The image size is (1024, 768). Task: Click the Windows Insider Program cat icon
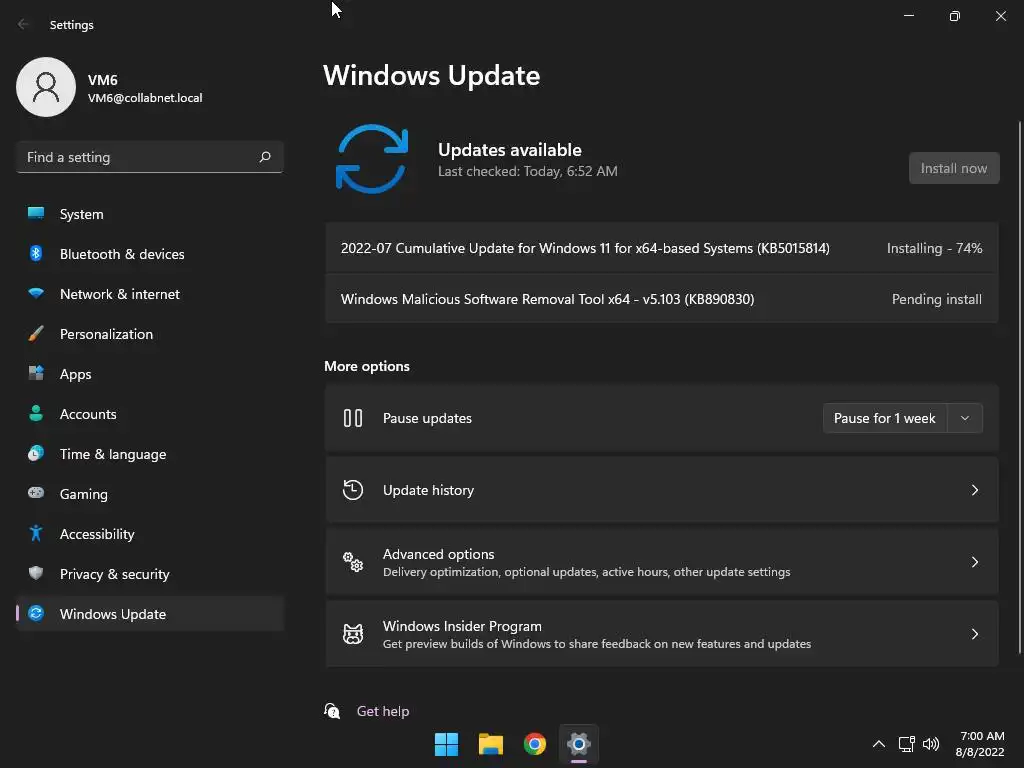[x=353, y=633]
